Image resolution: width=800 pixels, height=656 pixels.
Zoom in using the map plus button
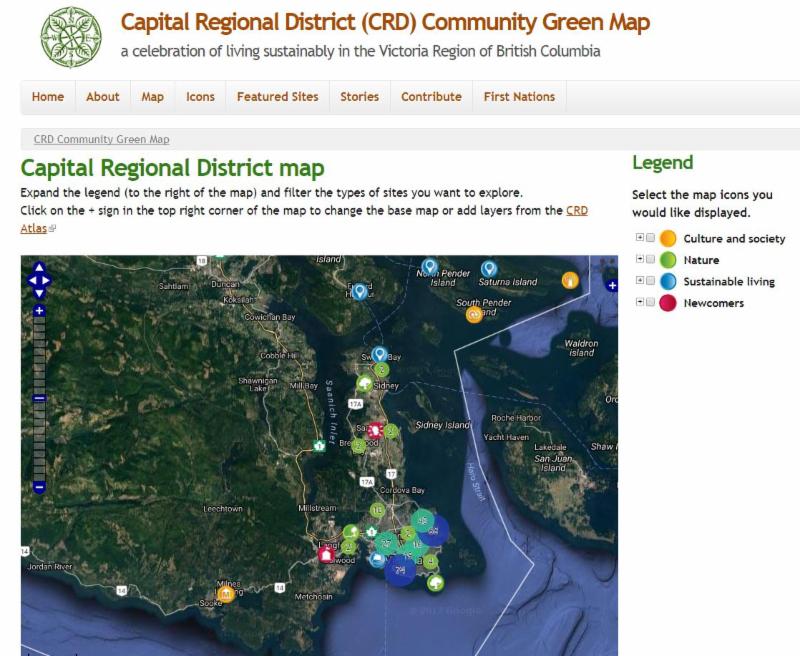[x=39, y=311]
